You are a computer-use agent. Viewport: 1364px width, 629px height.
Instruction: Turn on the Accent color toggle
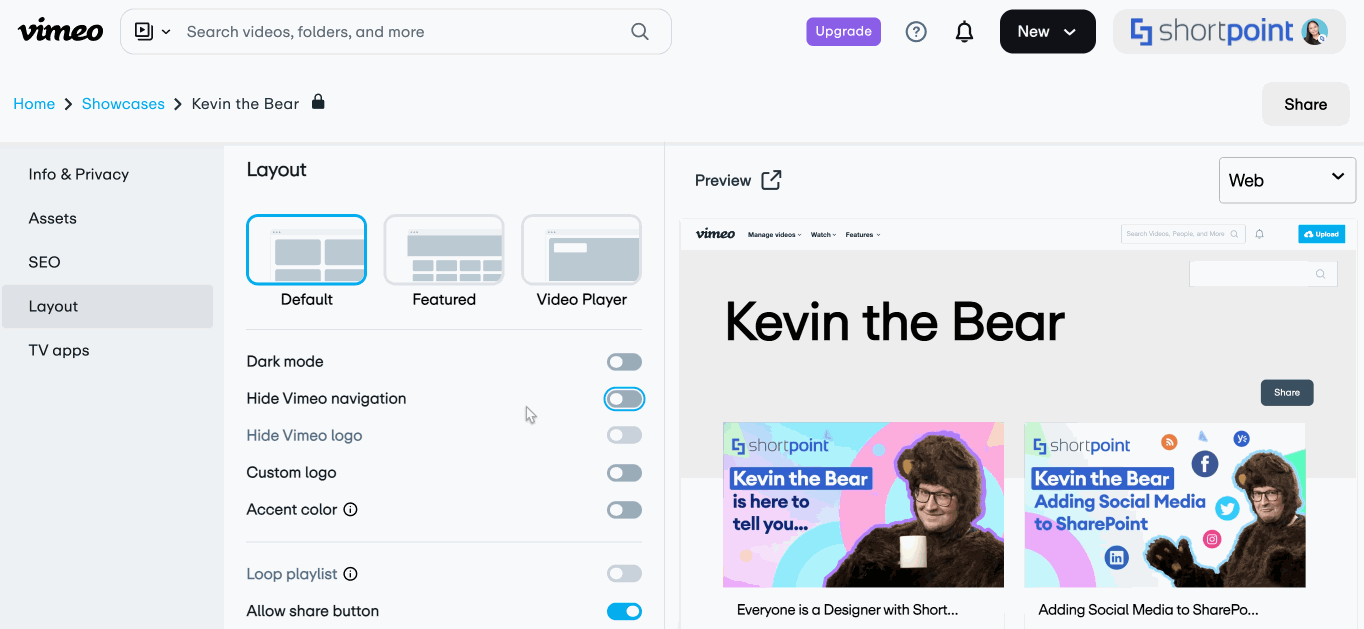(x=624, y=510)
